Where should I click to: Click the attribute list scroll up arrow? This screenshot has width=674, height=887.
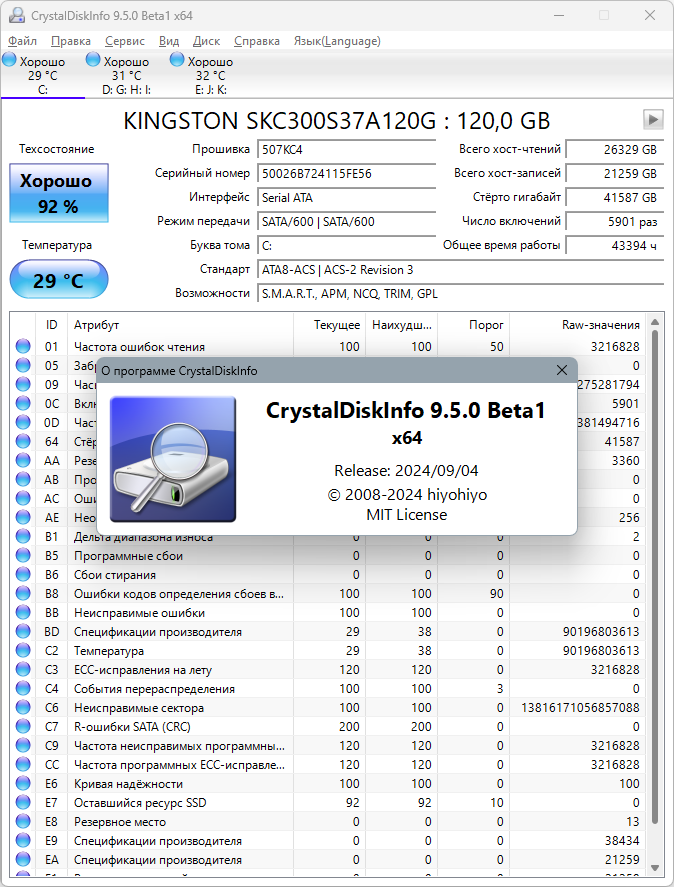pos(655,322)
